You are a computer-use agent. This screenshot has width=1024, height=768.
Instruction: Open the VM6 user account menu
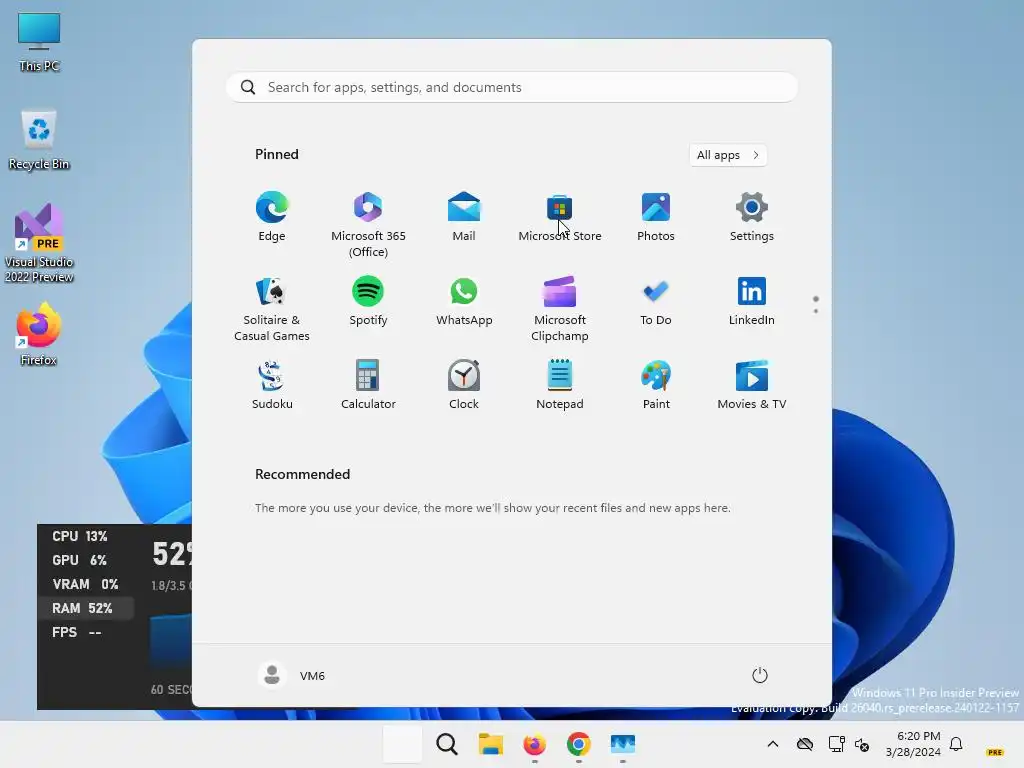tap(292, 675)
